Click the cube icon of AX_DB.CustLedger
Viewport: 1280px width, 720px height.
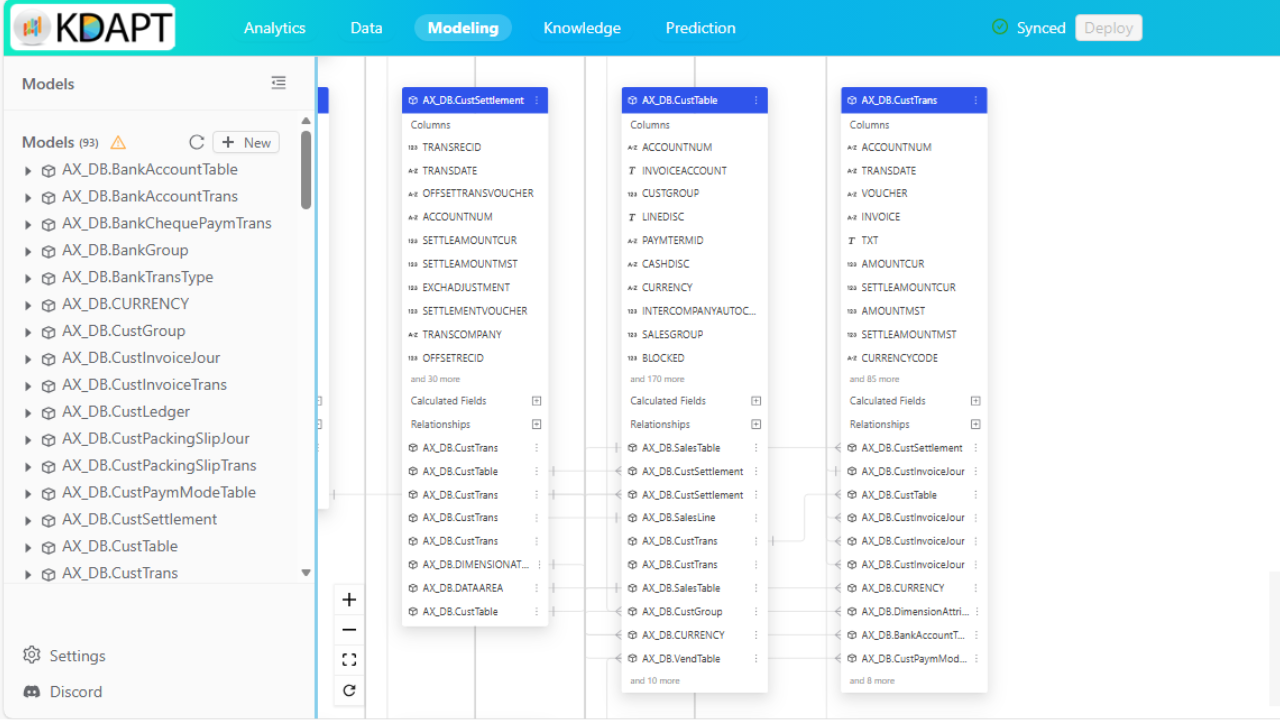(x=48, y=412)
